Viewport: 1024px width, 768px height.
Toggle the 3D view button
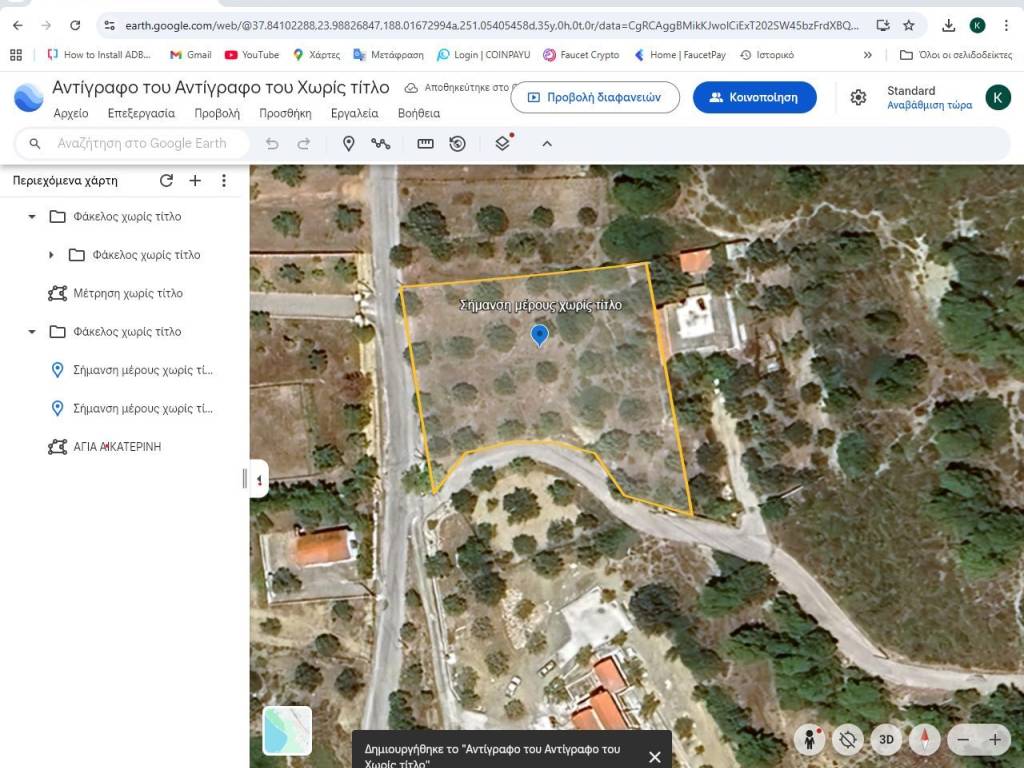886,740
